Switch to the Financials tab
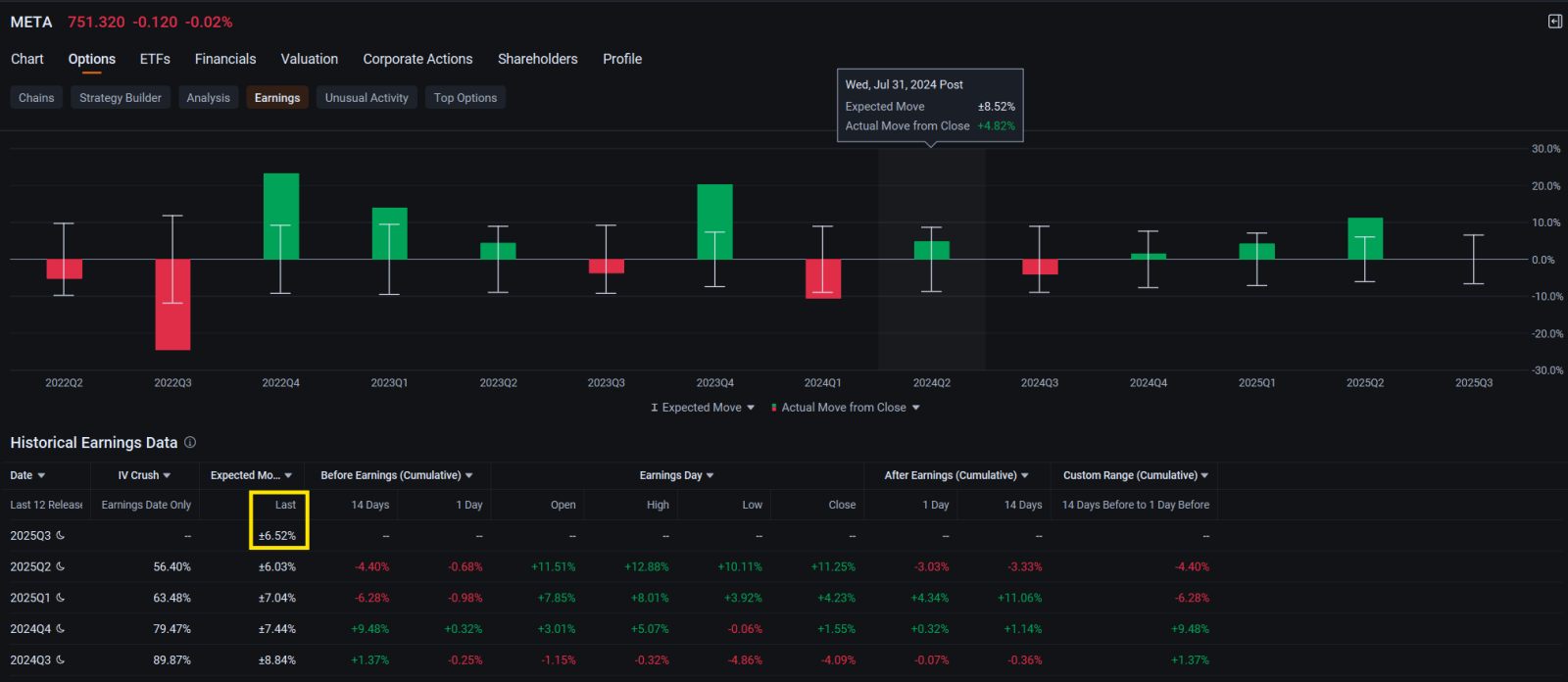Image resolution: width=1568 pixels, height=682 pixels. pyautogui.click(x=225, y=59)
